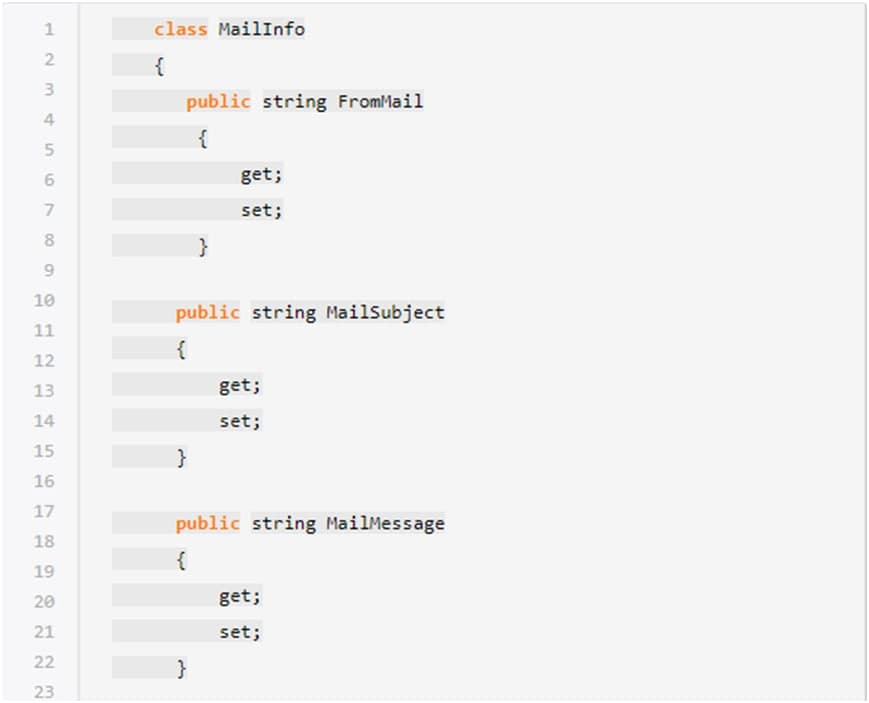
Task: Click the MailSubject property name
Action: pyautogui.click(x=385, y=313)
